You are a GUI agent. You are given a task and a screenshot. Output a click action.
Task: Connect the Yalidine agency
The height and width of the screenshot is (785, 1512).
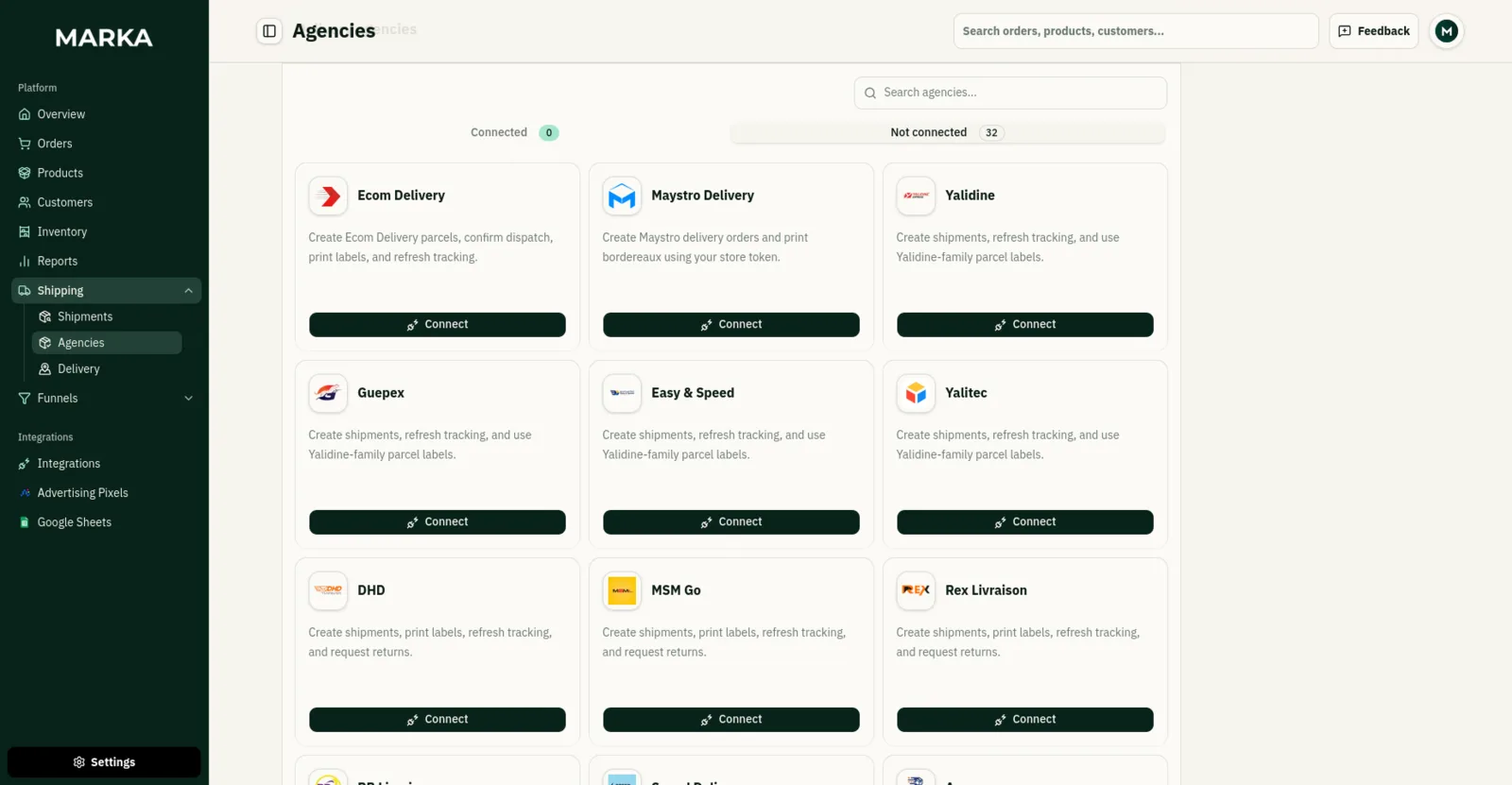1025,325
